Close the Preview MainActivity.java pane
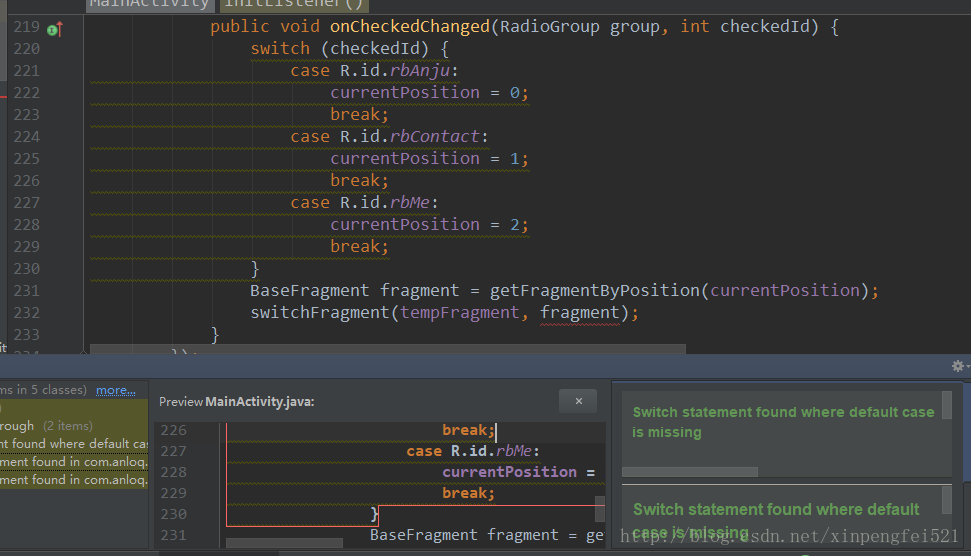Viewport: 971px width, 556px height. [578, 401]
